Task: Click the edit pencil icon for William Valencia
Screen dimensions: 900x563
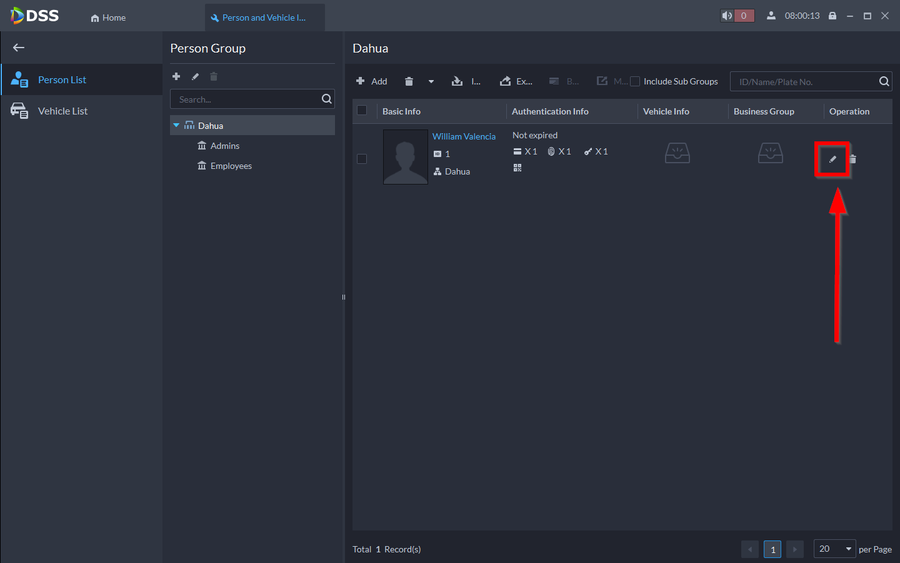Action: (832, 159)
